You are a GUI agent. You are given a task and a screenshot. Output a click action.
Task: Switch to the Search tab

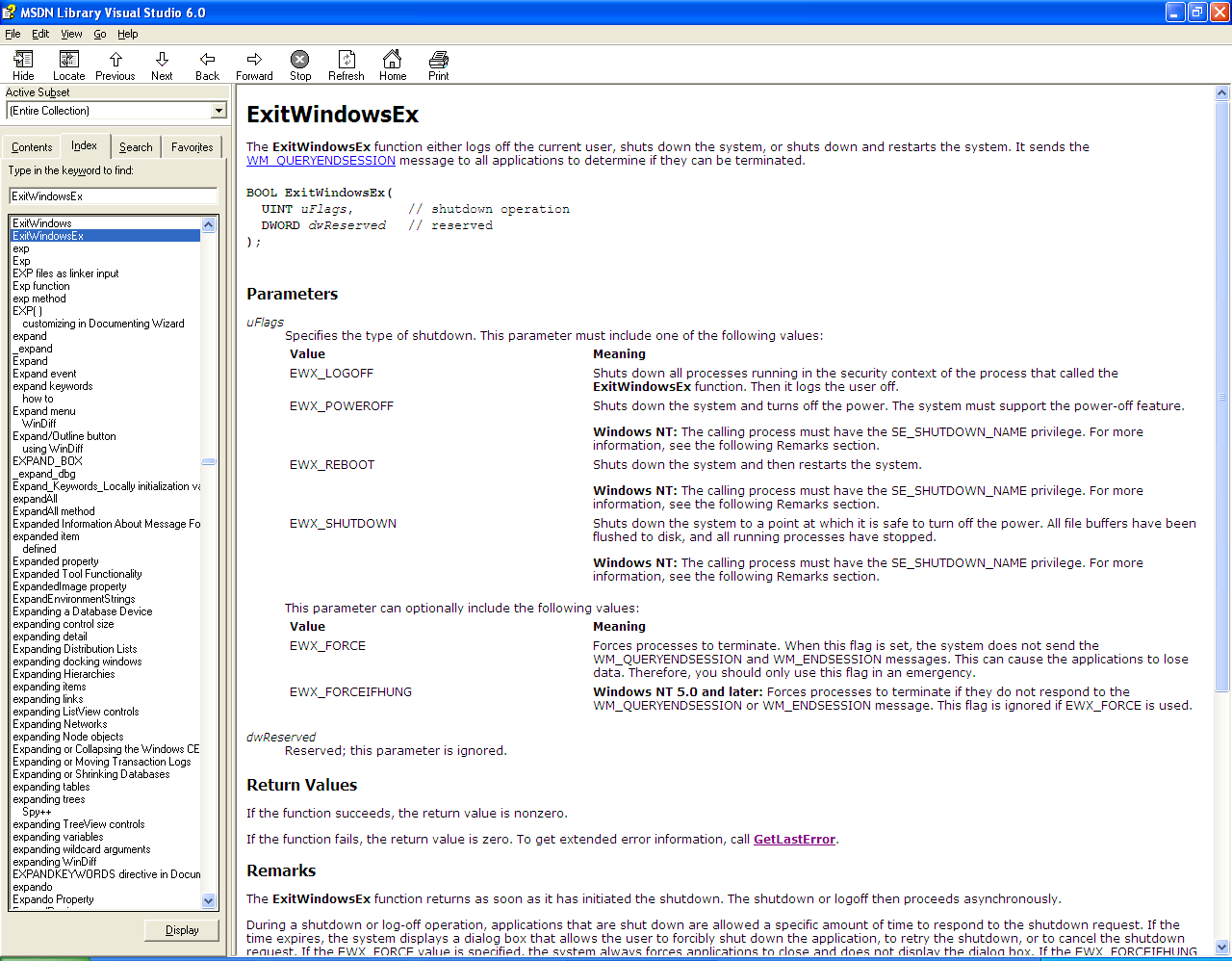136,147
